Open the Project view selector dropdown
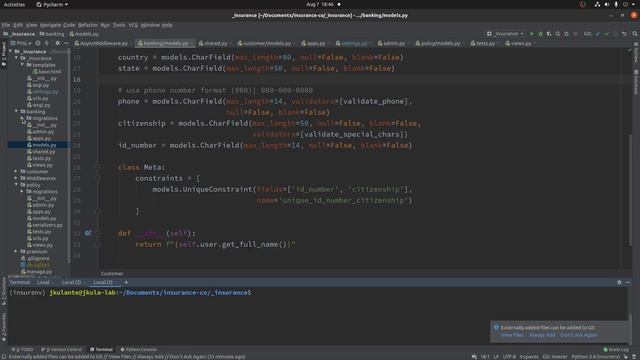Image resolution: width=640 pixels, height=360 pixels. click(20, 43)
